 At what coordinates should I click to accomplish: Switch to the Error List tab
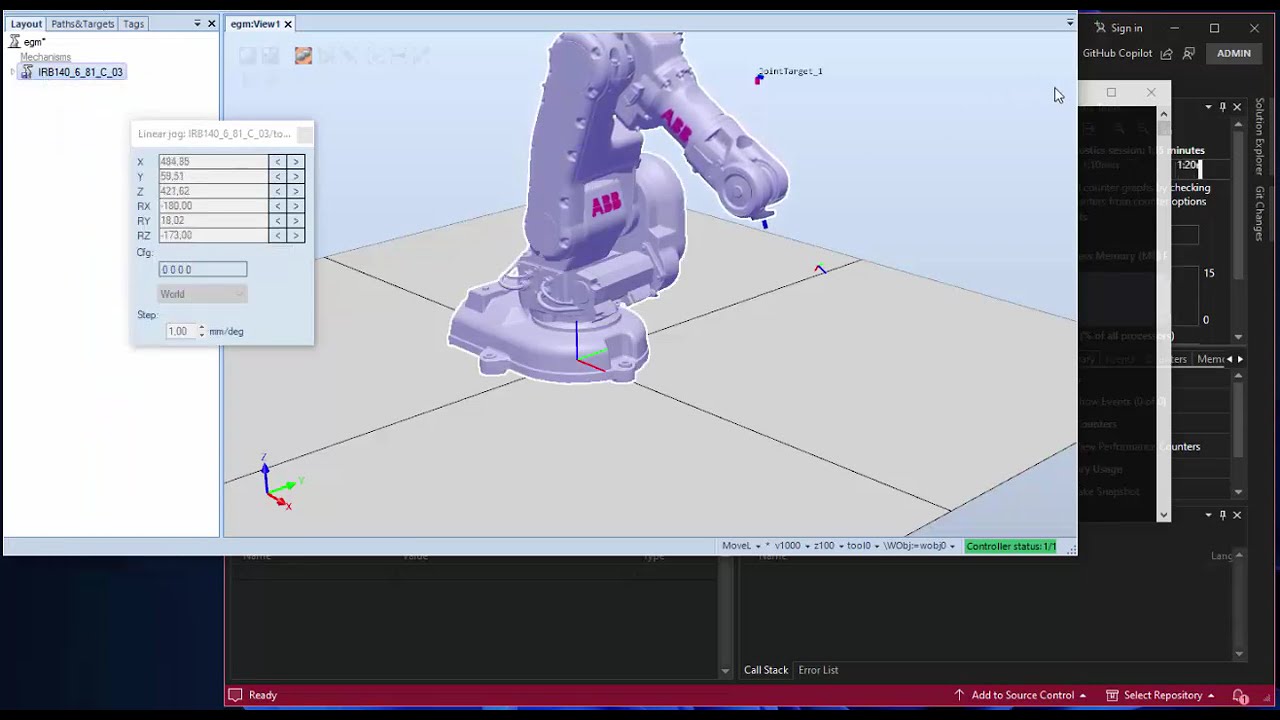818,670
